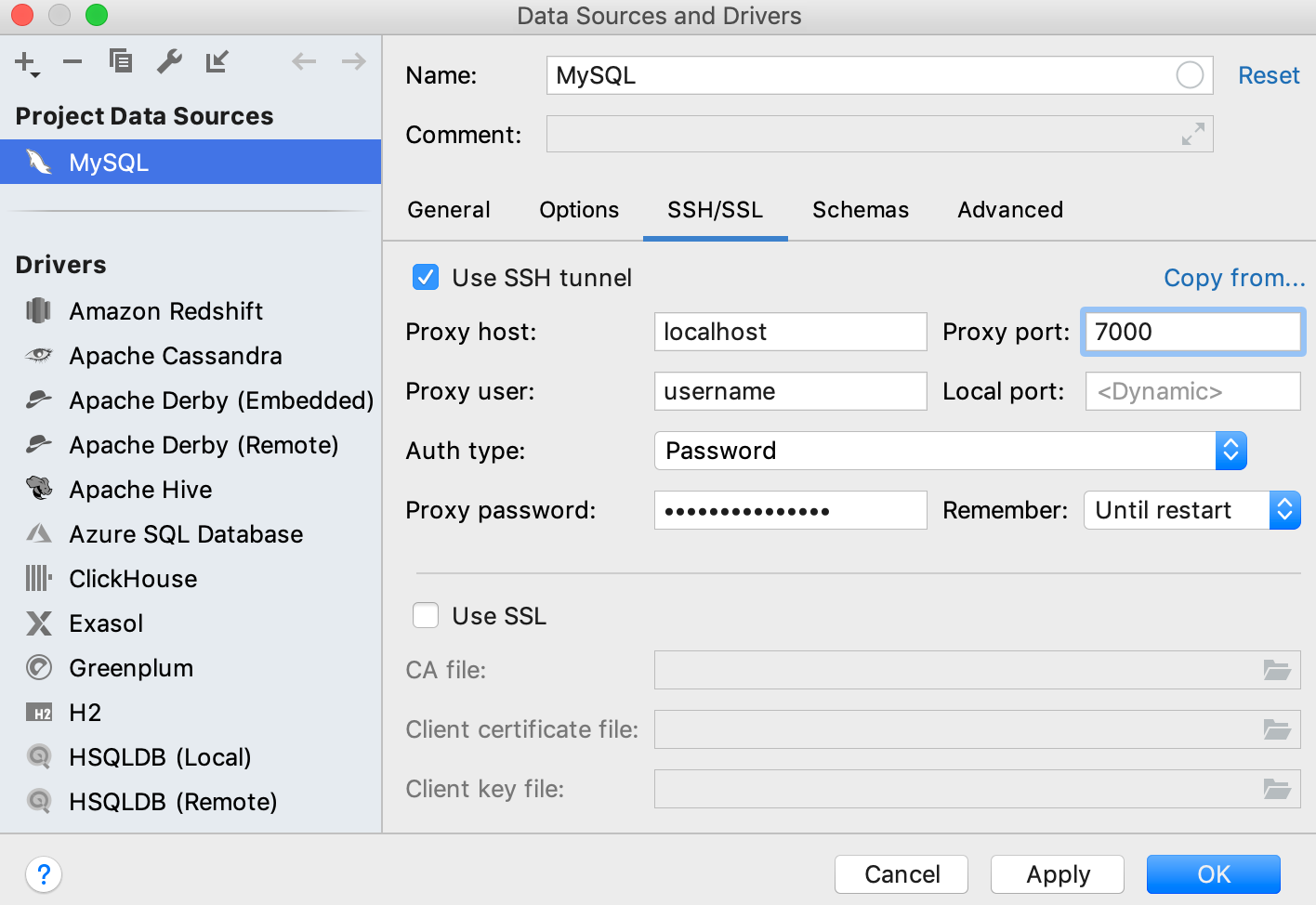Screen dimensions: 1316x905
Task: Select the Apache Cassandra driver label
Action: point(176,356)
